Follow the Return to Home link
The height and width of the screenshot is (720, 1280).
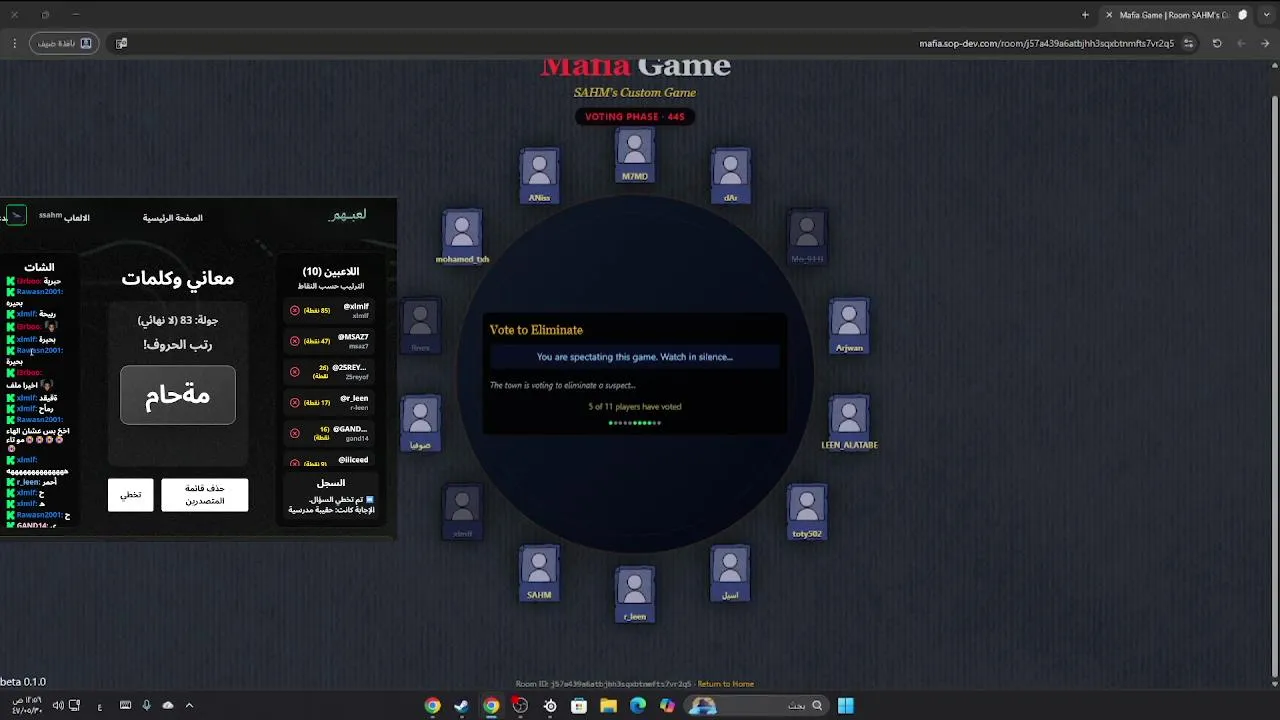point(726,684)
